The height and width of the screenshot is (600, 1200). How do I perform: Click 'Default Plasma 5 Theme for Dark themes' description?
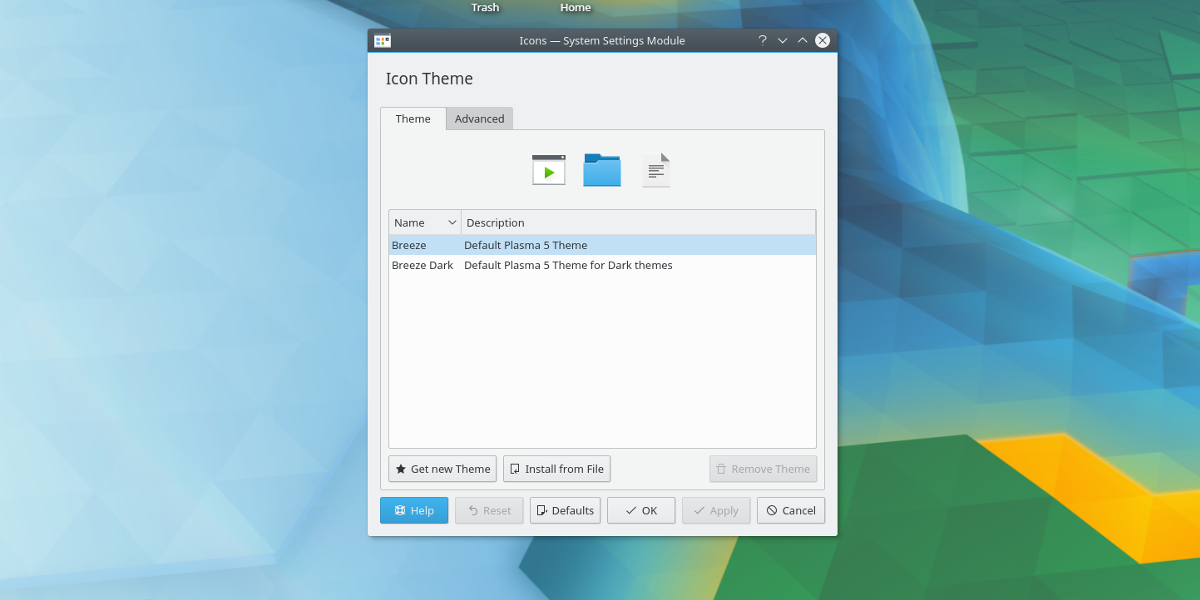tap(568, 265)
